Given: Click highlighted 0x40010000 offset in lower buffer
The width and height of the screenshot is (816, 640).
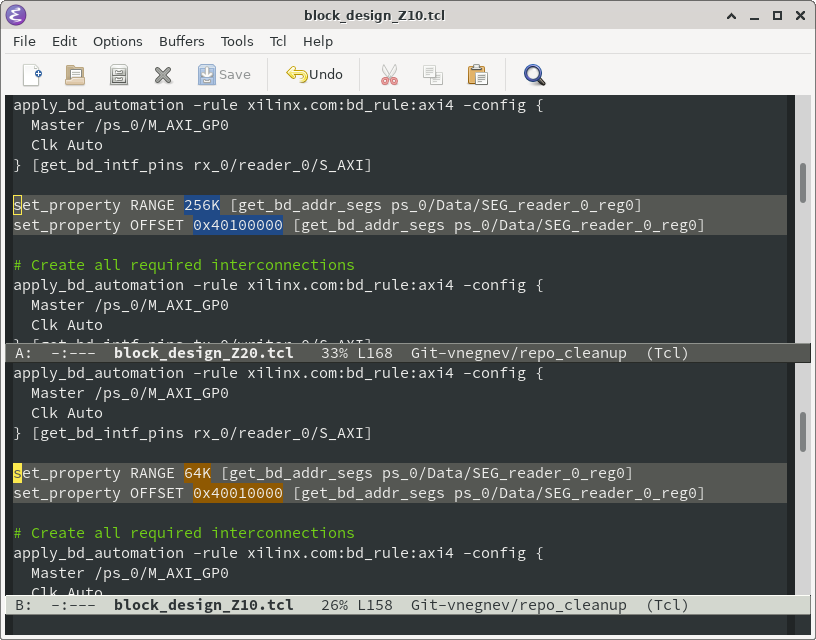Looking at the screenshot, I should [x=238, y=493].
